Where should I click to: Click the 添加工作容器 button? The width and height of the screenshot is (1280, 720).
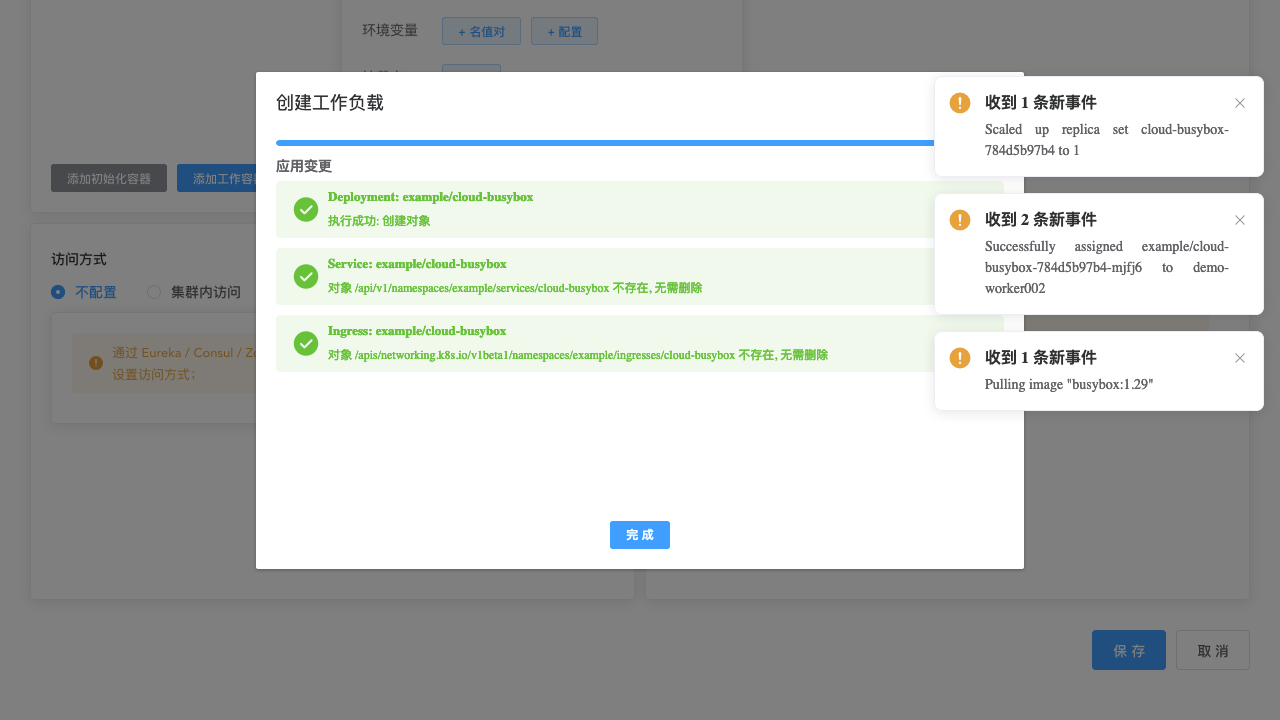click(x=222, y=178)
